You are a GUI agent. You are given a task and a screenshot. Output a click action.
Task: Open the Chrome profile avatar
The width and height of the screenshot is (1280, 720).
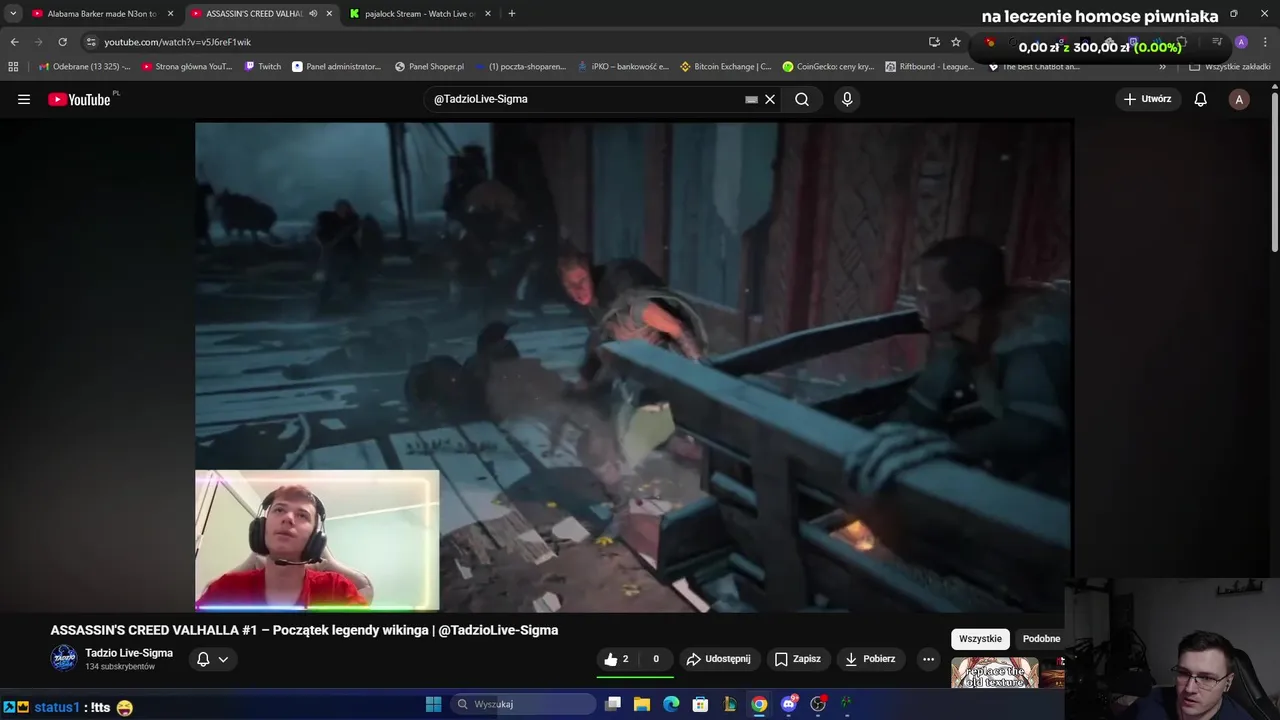[x=1241, y=42]
